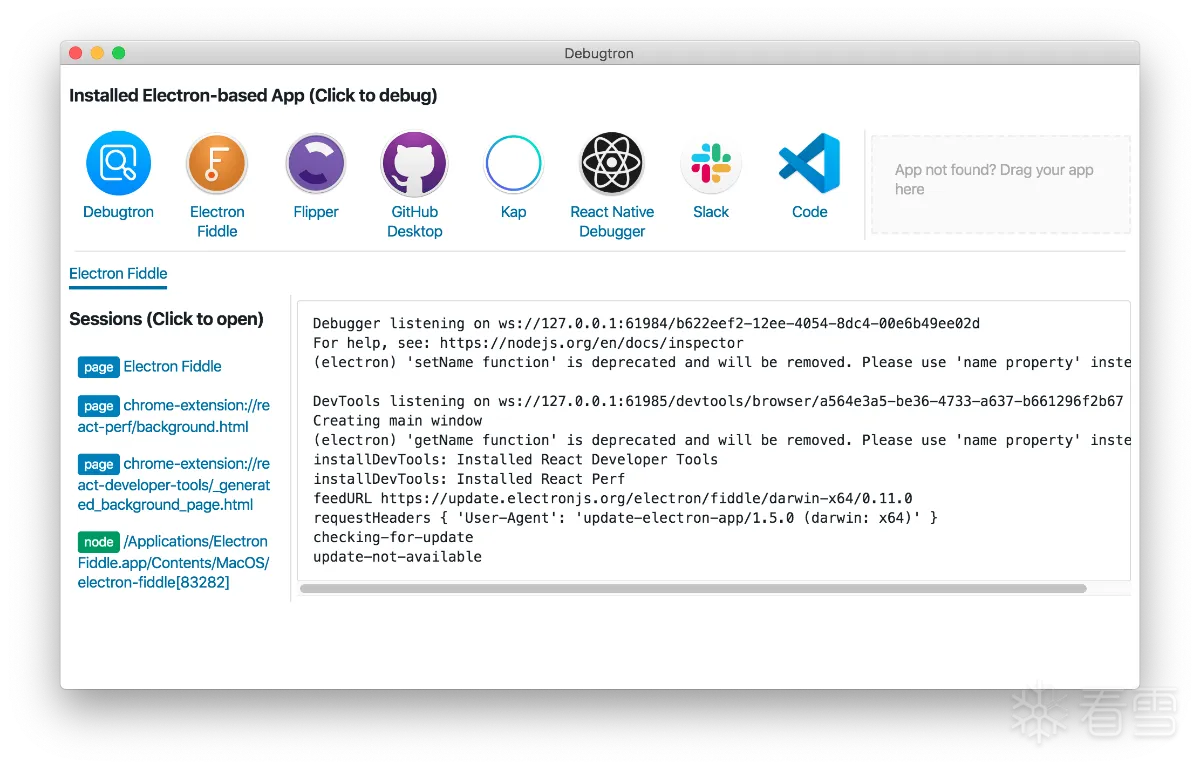Click the drag-your-app drop zone
Screen dimensions: 1200x769
pyautogui.click(x=1001, y=185)
